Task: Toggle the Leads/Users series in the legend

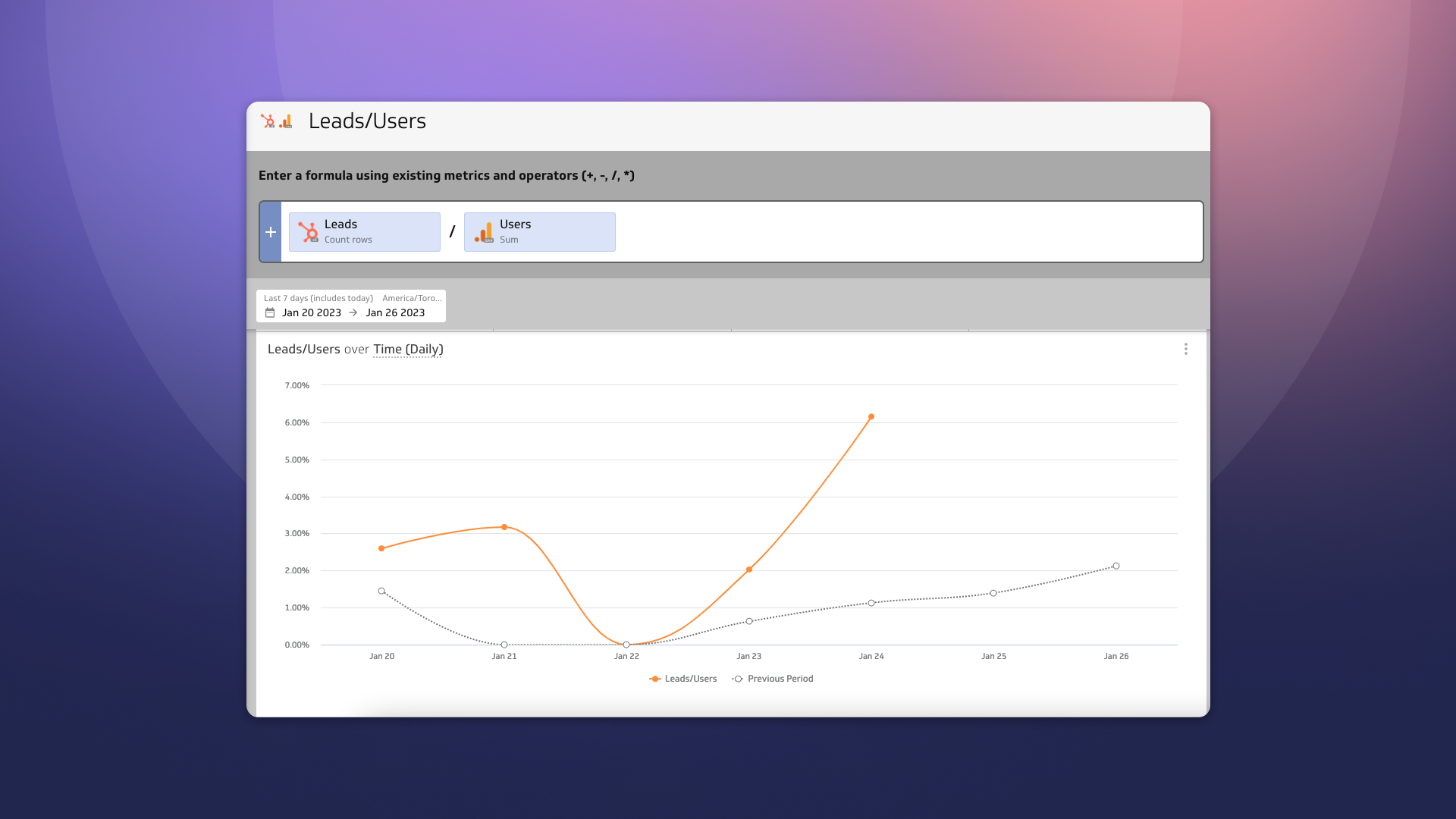Action: pyautogui.click(x=682, y=679)
